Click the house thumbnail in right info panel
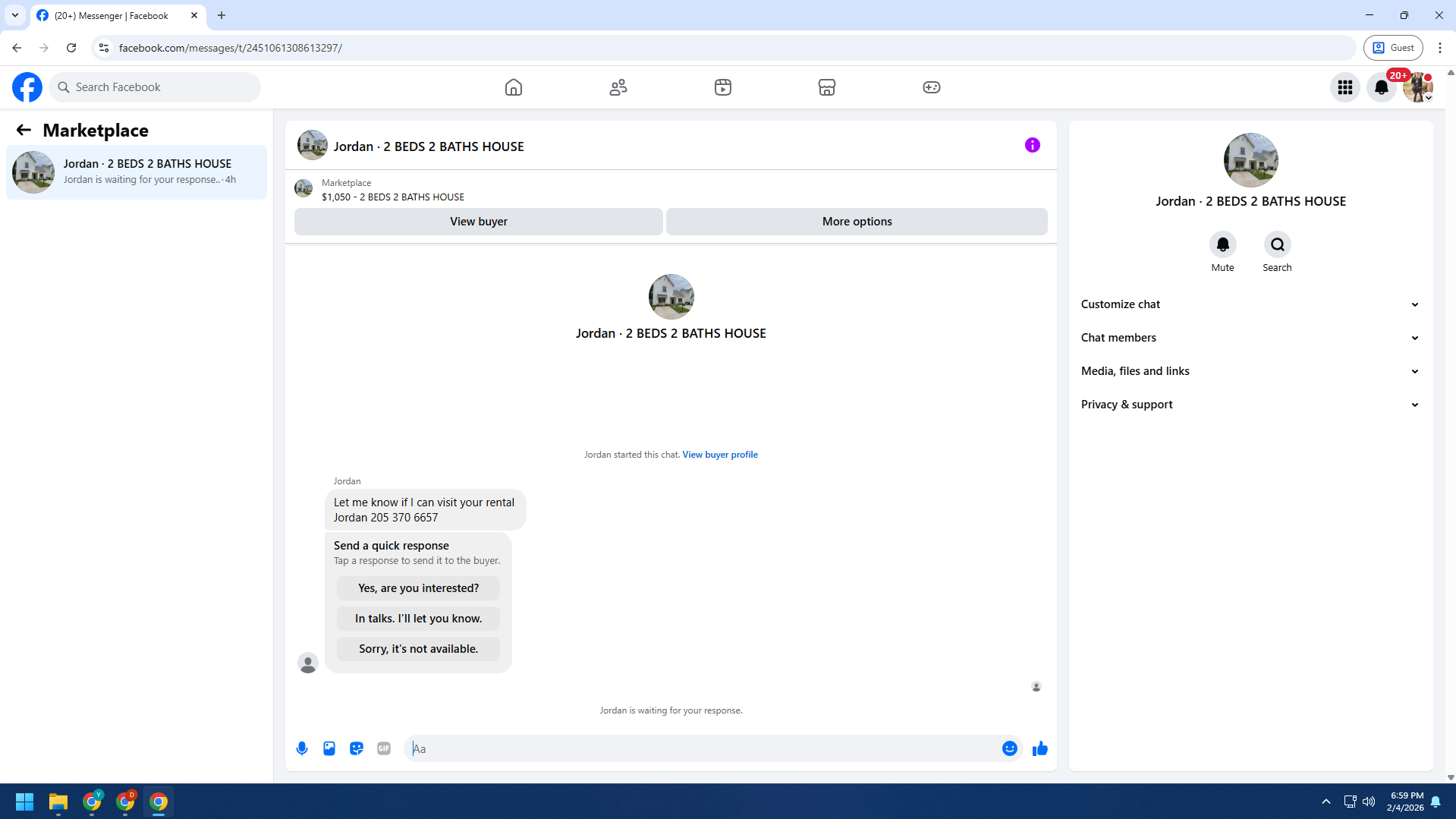This screenshot has width=1456, height=819. (1250, 160)
